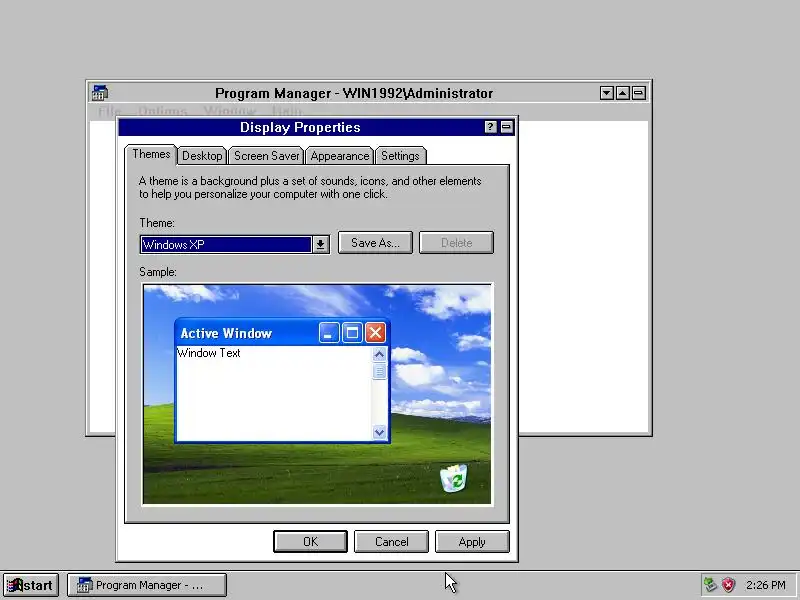Click the Bliss wallpaper preview image

click(x=317, y=394)
